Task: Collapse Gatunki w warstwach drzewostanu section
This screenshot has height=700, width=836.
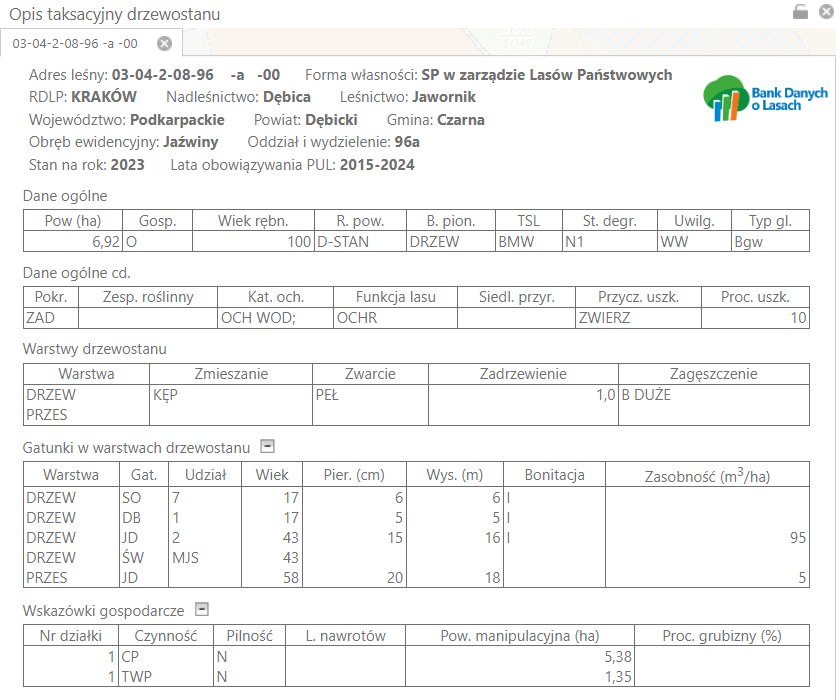Action: (x=267, y=446)
